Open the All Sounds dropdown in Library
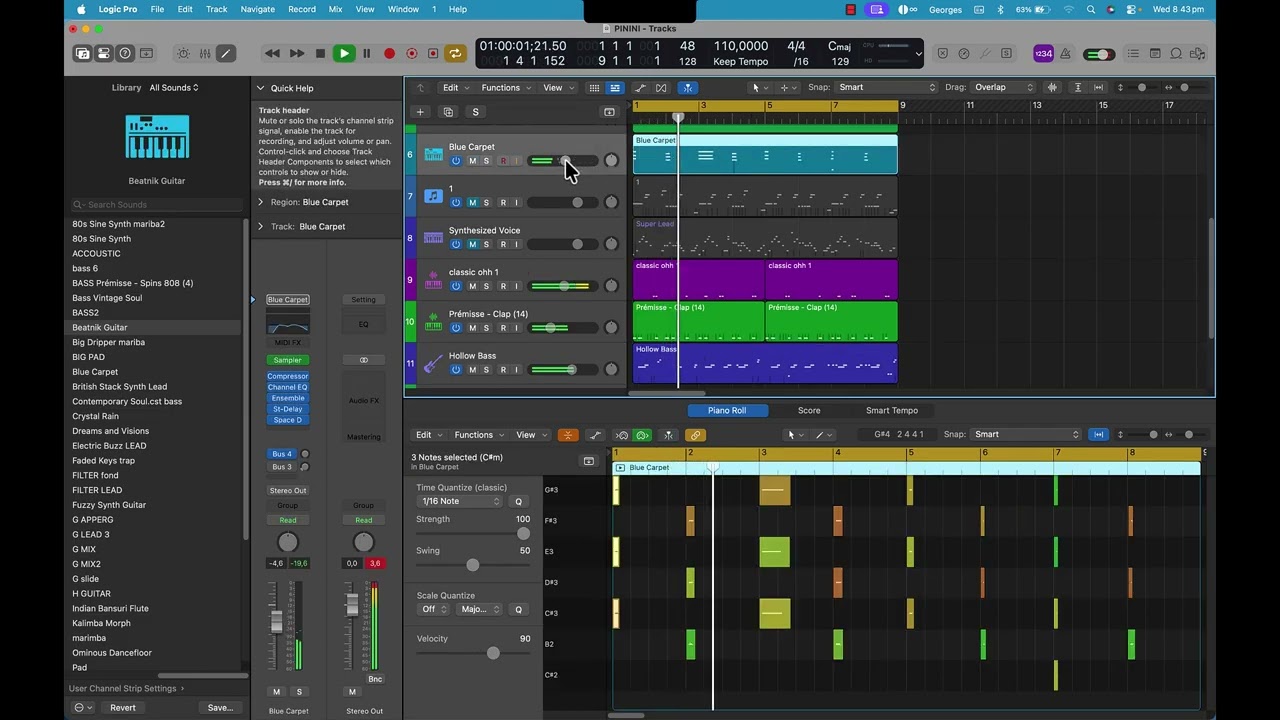The height and width of the screenshot is (720, 1280). 174,88
